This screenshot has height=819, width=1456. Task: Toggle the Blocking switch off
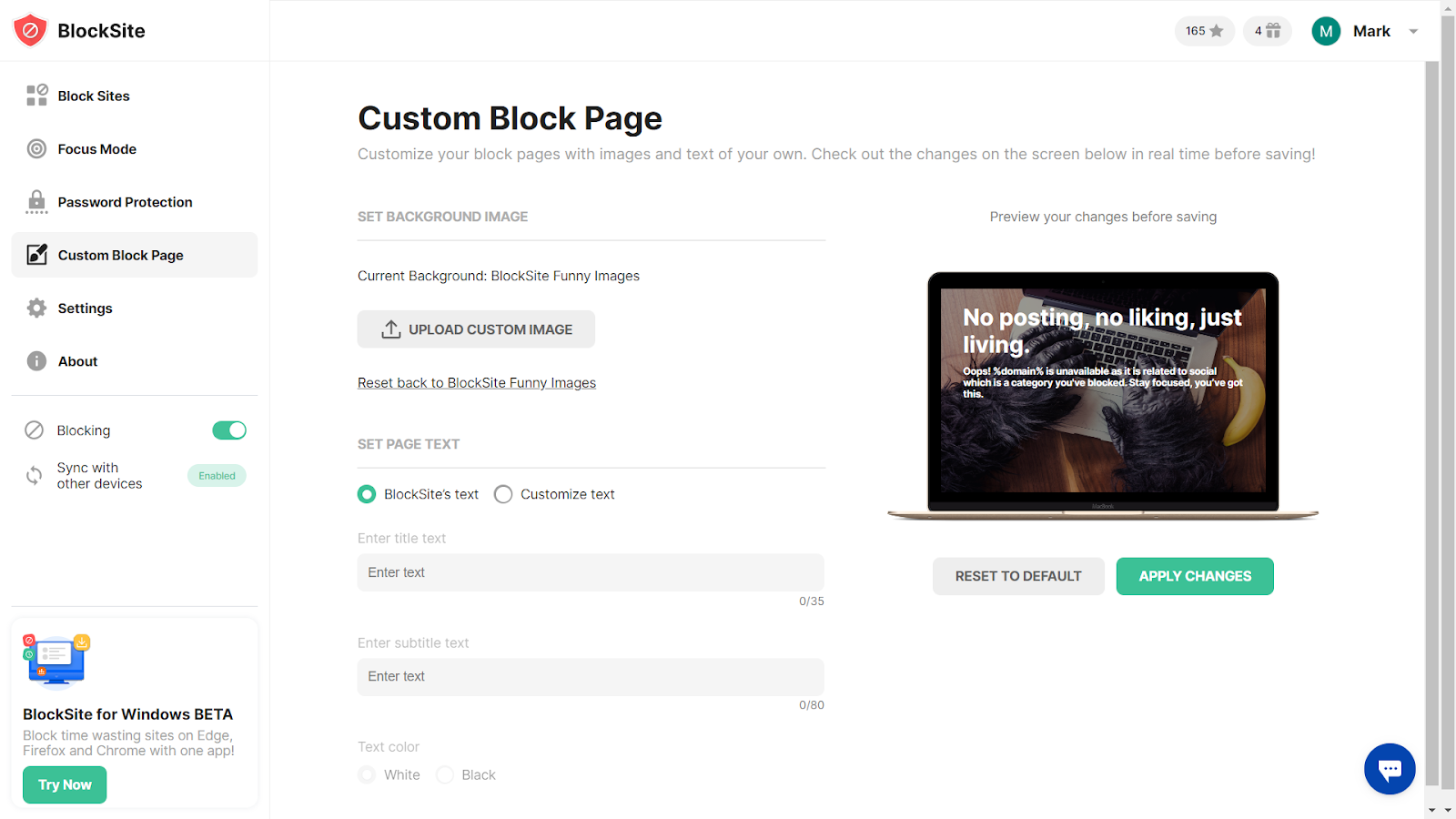pyautogui.click(x=229, y=430)
